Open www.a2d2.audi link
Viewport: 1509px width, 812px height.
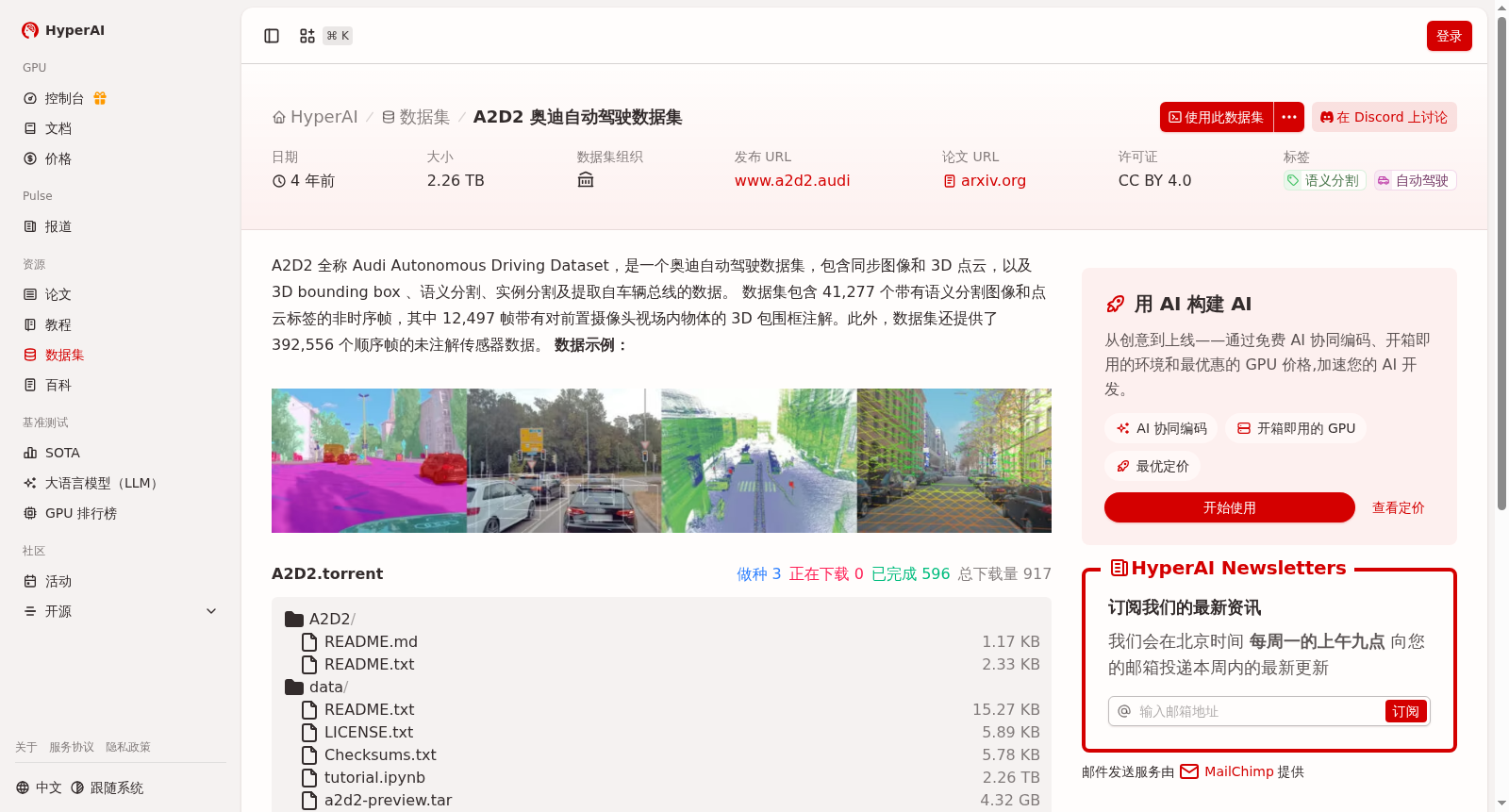click(792, 180)
